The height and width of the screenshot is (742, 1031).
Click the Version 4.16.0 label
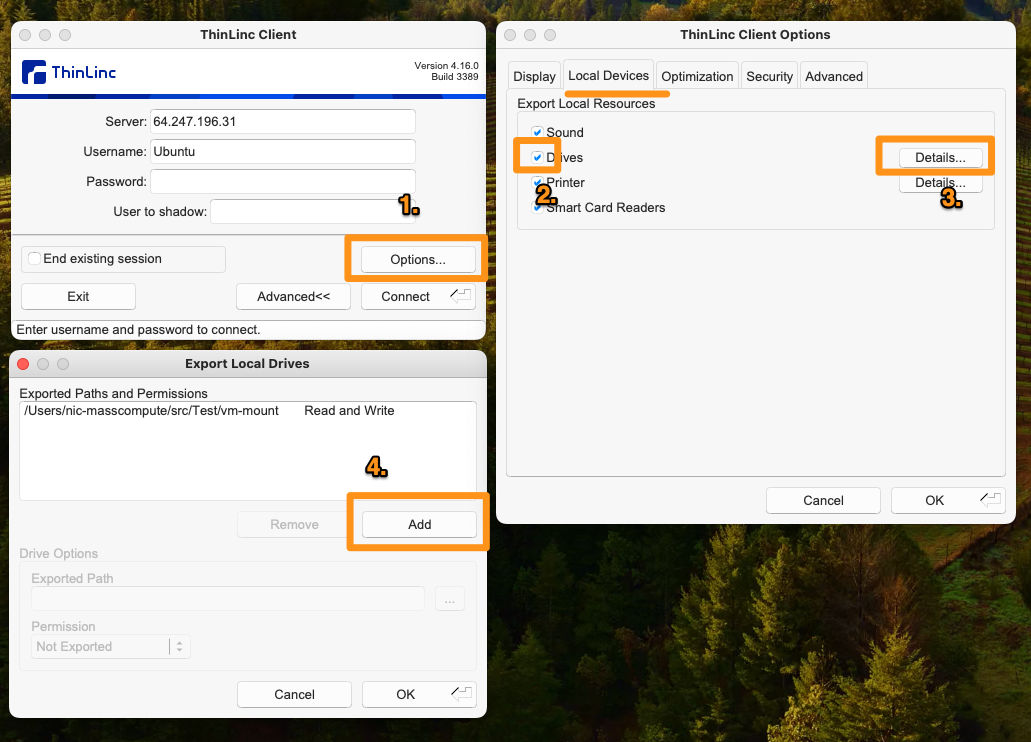pyautogui.click(x=446, y=66)
